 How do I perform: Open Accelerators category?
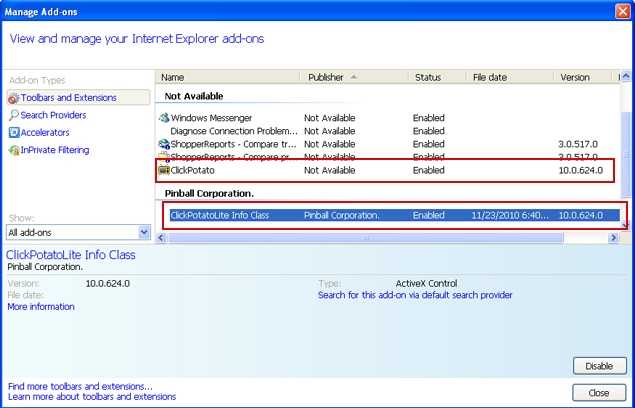tap(45, 132)
